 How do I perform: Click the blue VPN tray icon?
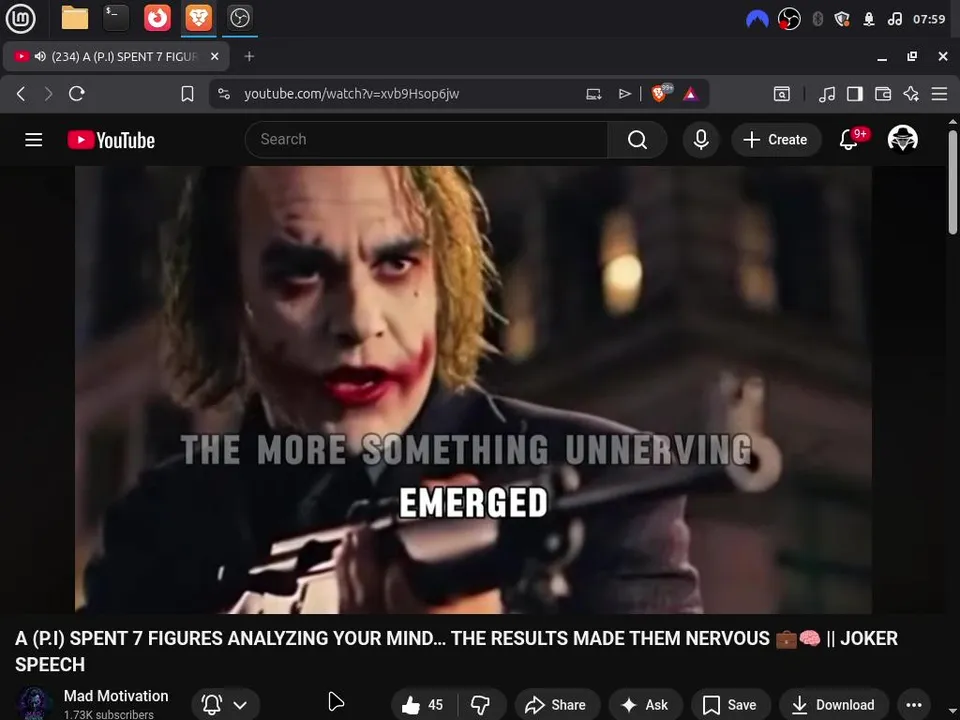(757, 19)
